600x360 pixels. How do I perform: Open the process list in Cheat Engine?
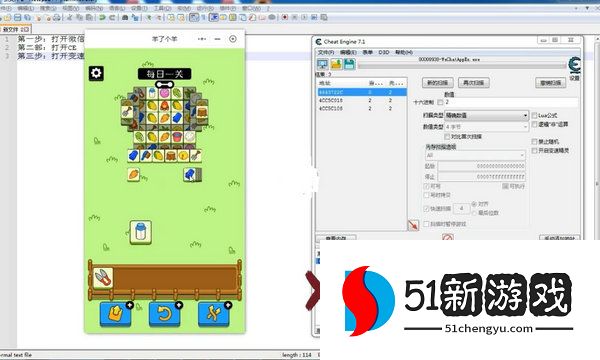[x=323, y=64]
